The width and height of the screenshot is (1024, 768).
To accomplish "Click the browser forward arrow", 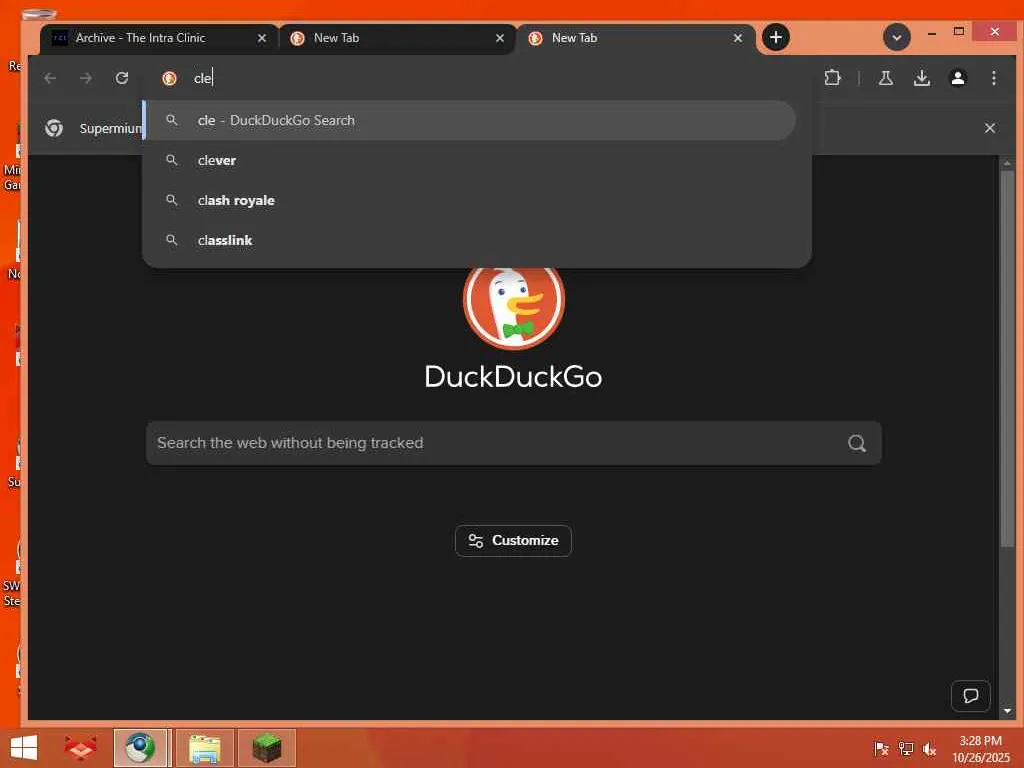I will [86, 78].
